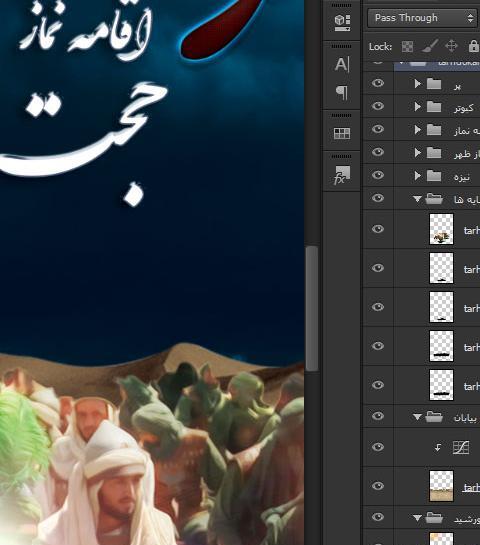Viewport: 480px width, 545px height.
Task: Collapse the ایه ها group
Action: pos(417,199)
